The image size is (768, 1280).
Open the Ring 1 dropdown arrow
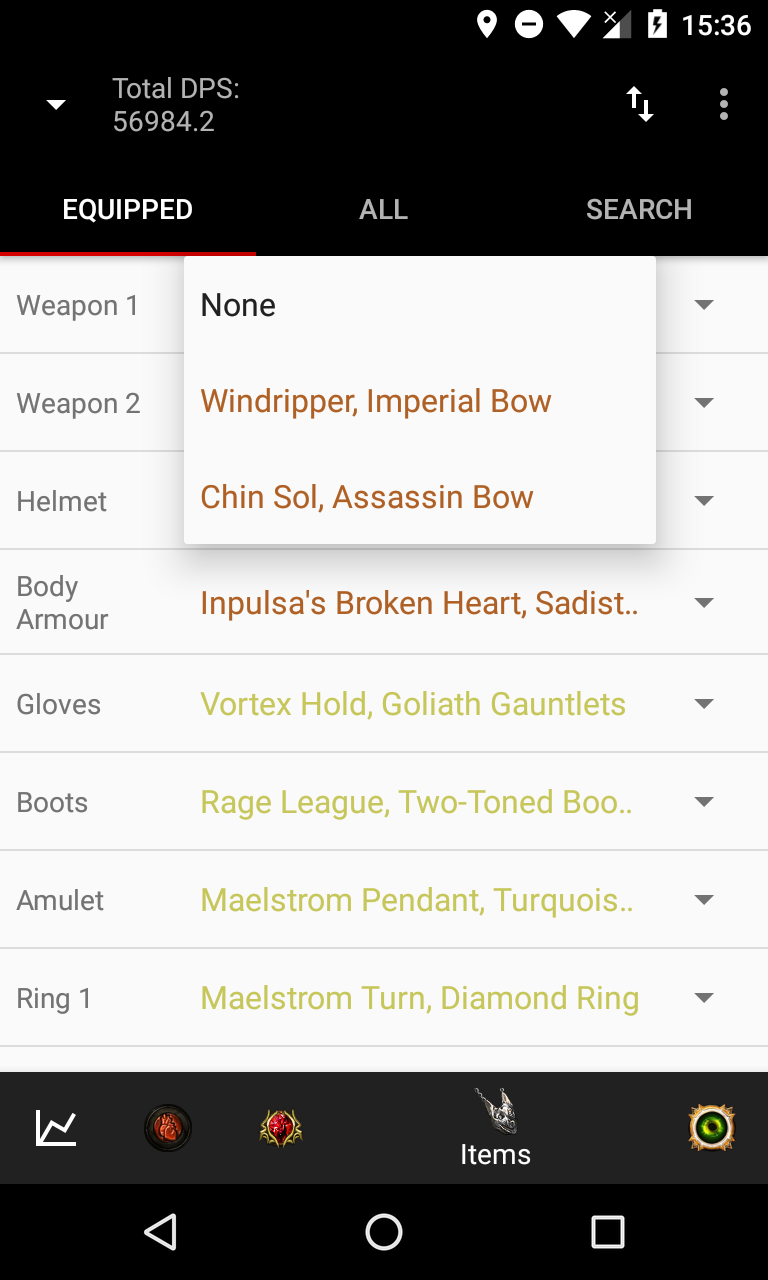click(704, 998)
